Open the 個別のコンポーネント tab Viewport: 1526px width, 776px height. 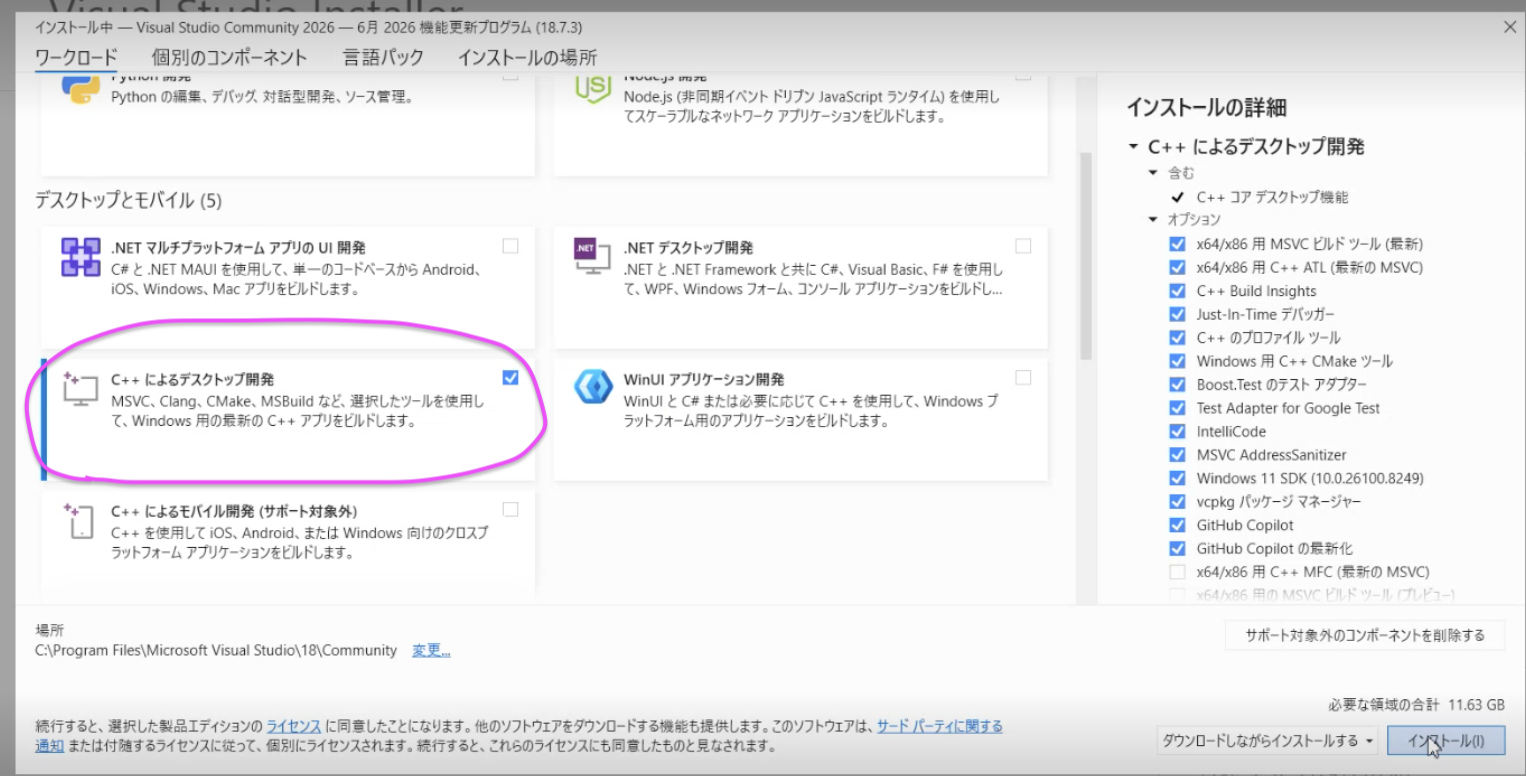point(230,57)
